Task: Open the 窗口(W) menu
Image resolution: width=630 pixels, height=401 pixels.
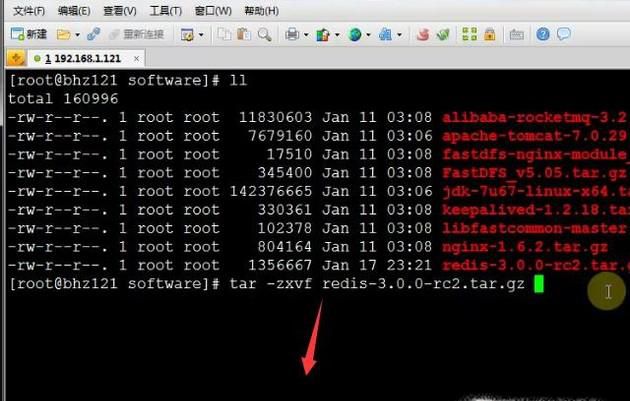Action: 213,11
